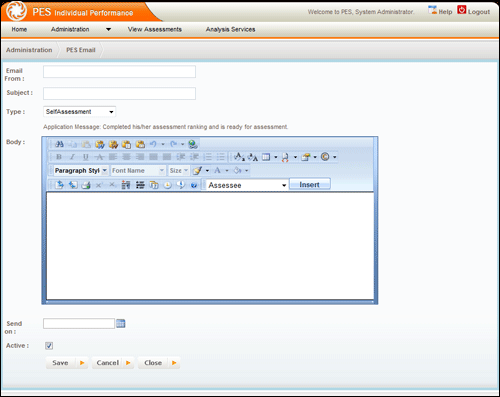Click the Find binoculars icon in editor
The width and height of the screenshot is (500, 397).
pos(59,144)
